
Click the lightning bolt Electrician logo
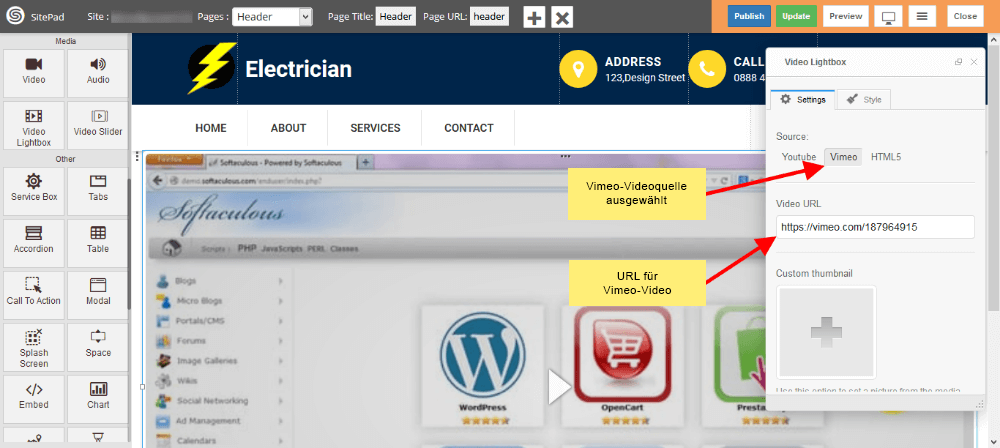(212, 68)
